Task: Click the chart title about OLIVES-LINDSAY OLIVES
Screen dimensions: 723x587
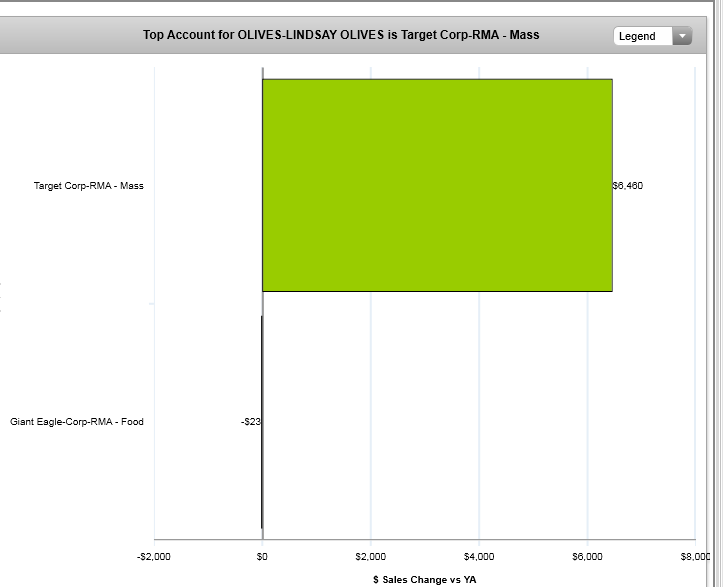Action: point(341,35)
